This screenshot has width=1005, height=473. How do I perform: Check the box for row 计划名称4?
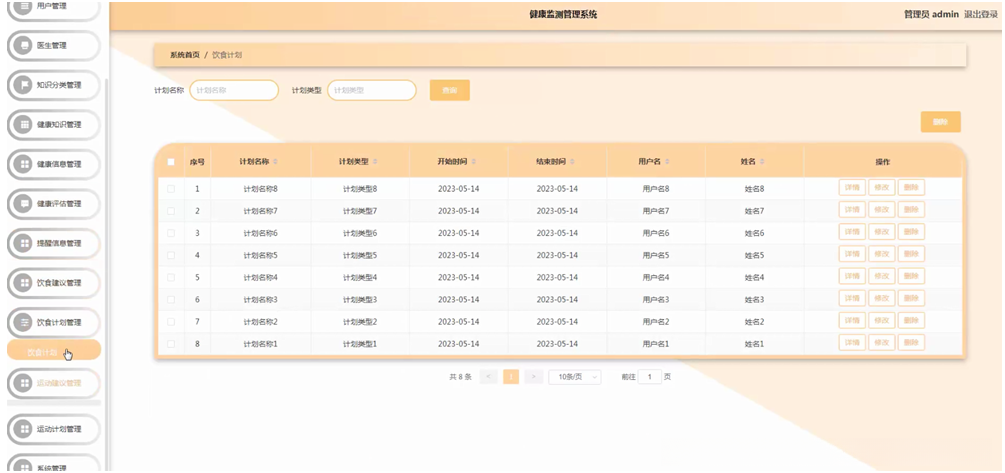point(171,278)
